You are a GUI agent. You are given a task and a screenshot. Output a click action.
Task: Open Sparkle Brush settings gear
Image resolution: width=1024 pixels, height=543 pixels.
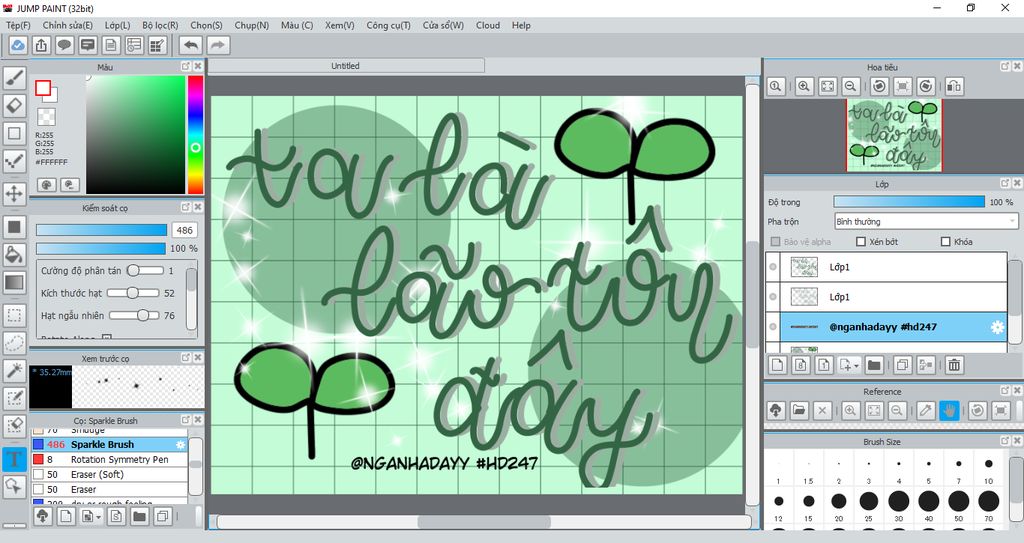pyautogui.click(x=180, y=445)
